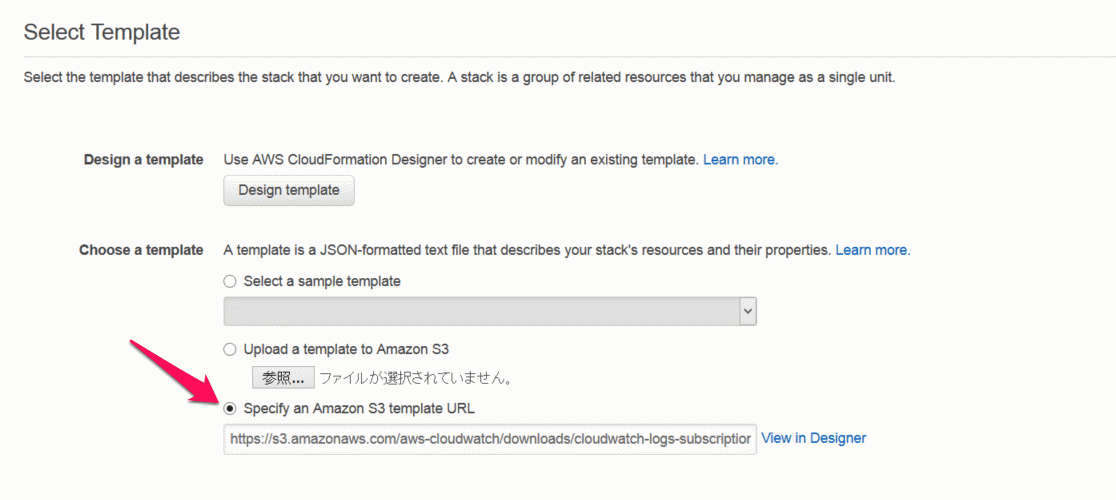The image size is (1116, 500).
Task: Open Learn more link for Design a template
Action: point(740,160)
